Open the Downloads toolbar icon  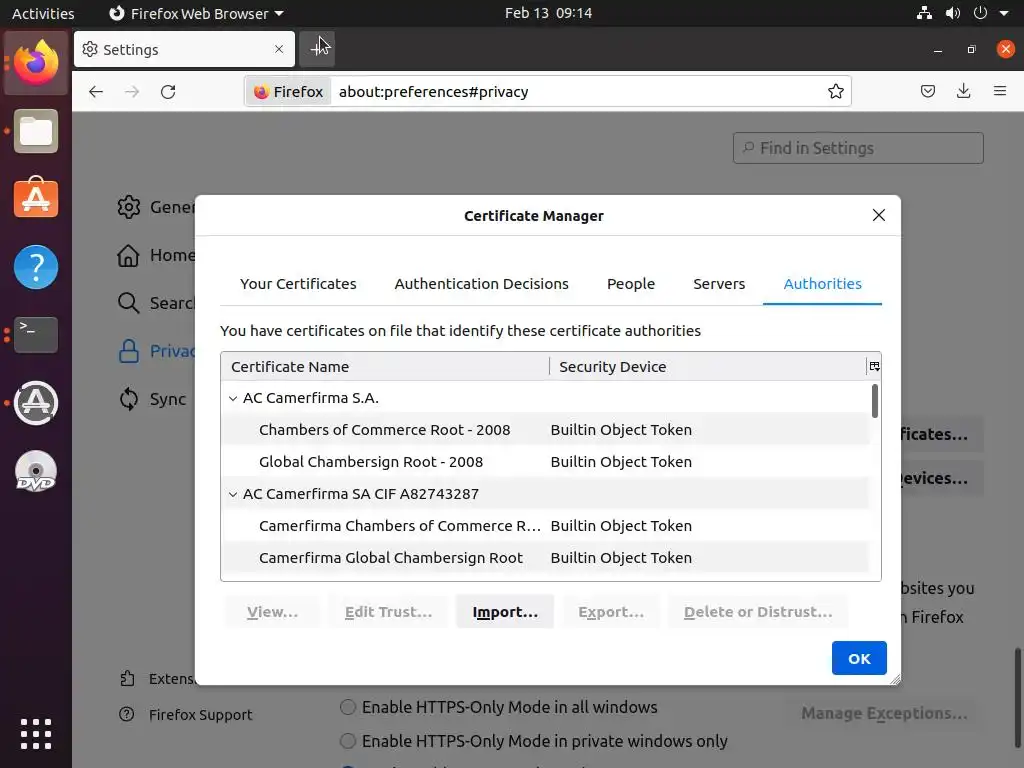(x=963, y=92)
